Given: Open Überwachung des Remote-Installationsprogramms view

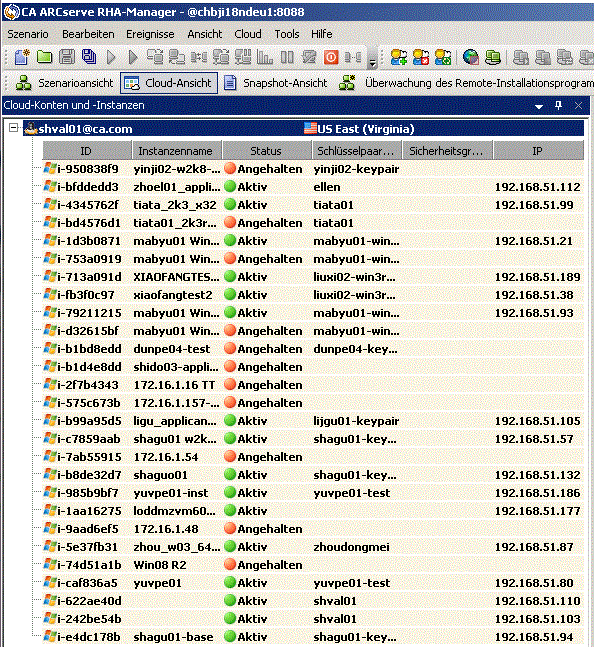Looking at the screenshot, I should click(479, 83).
